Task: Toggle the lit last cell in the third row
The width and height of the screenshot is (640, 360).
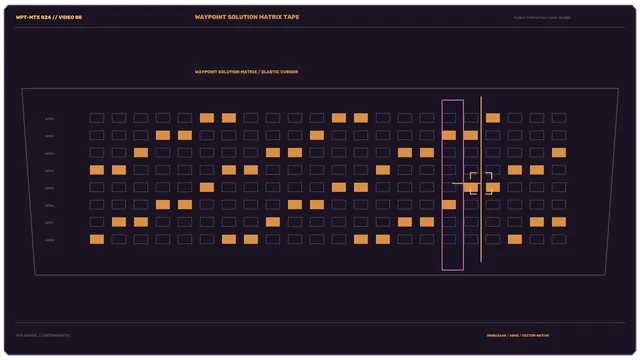Action: pyautogui.click(x=559, y=153)
